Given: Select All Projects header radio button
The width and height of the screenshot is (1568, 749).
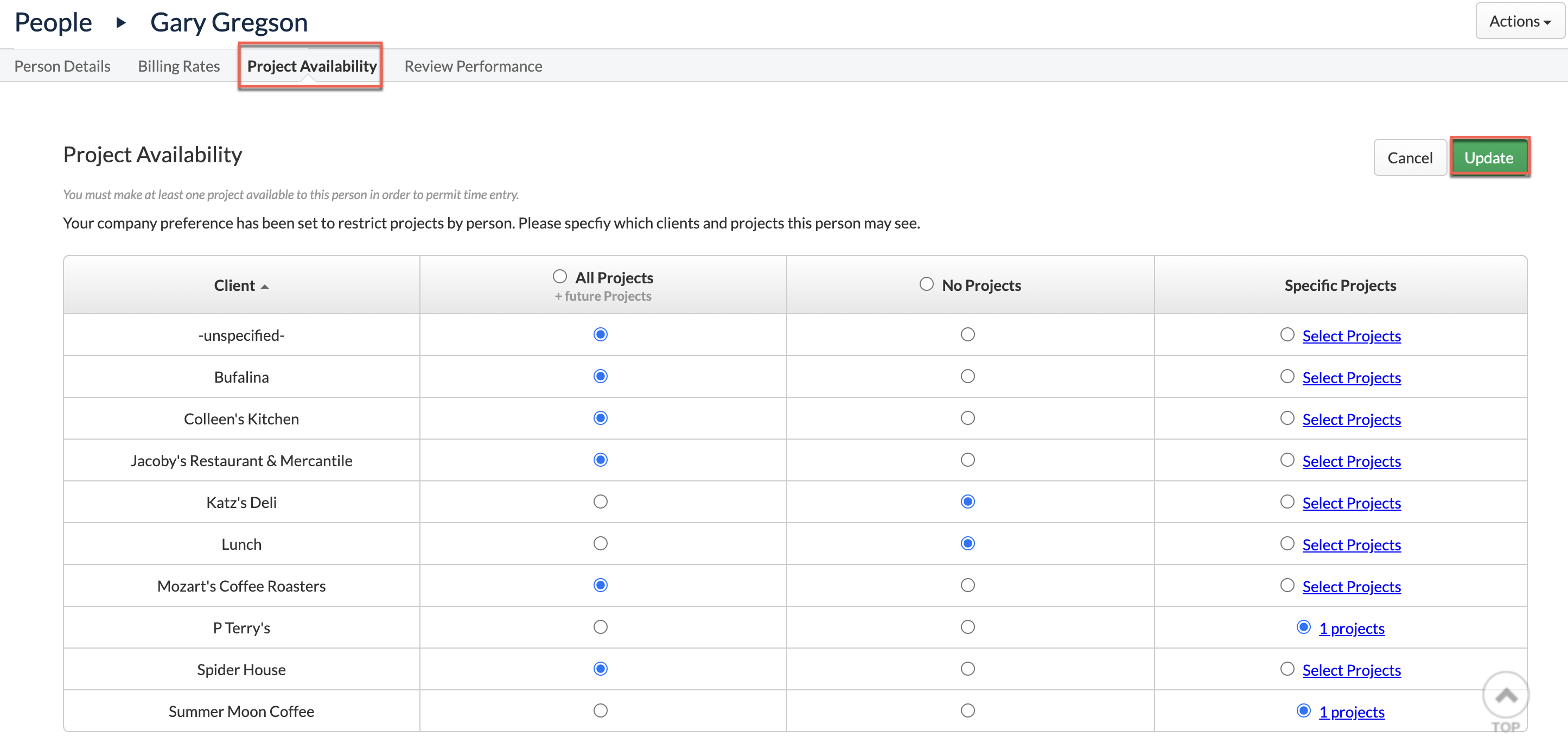Looking at the screenshot, I should coord(559,276).
